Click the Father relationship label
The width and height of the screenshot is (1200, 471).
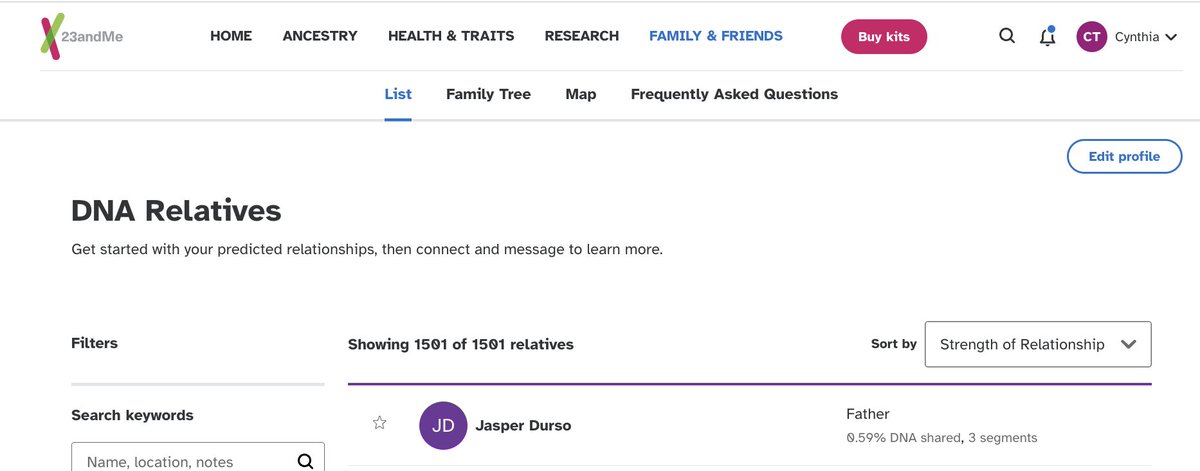click(x=867, y=414)
